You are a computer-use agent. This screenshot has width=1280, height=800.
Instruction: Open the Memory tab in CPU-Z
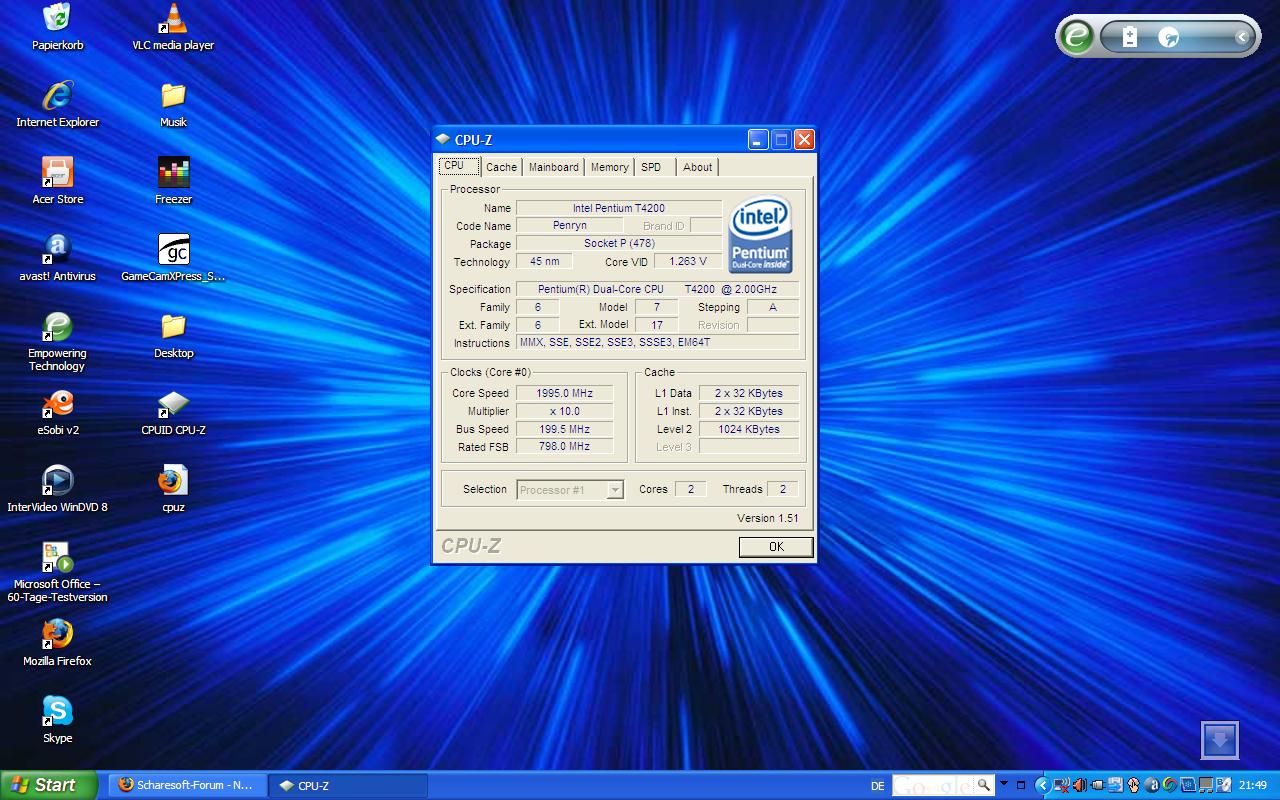(x=609, y=167)
